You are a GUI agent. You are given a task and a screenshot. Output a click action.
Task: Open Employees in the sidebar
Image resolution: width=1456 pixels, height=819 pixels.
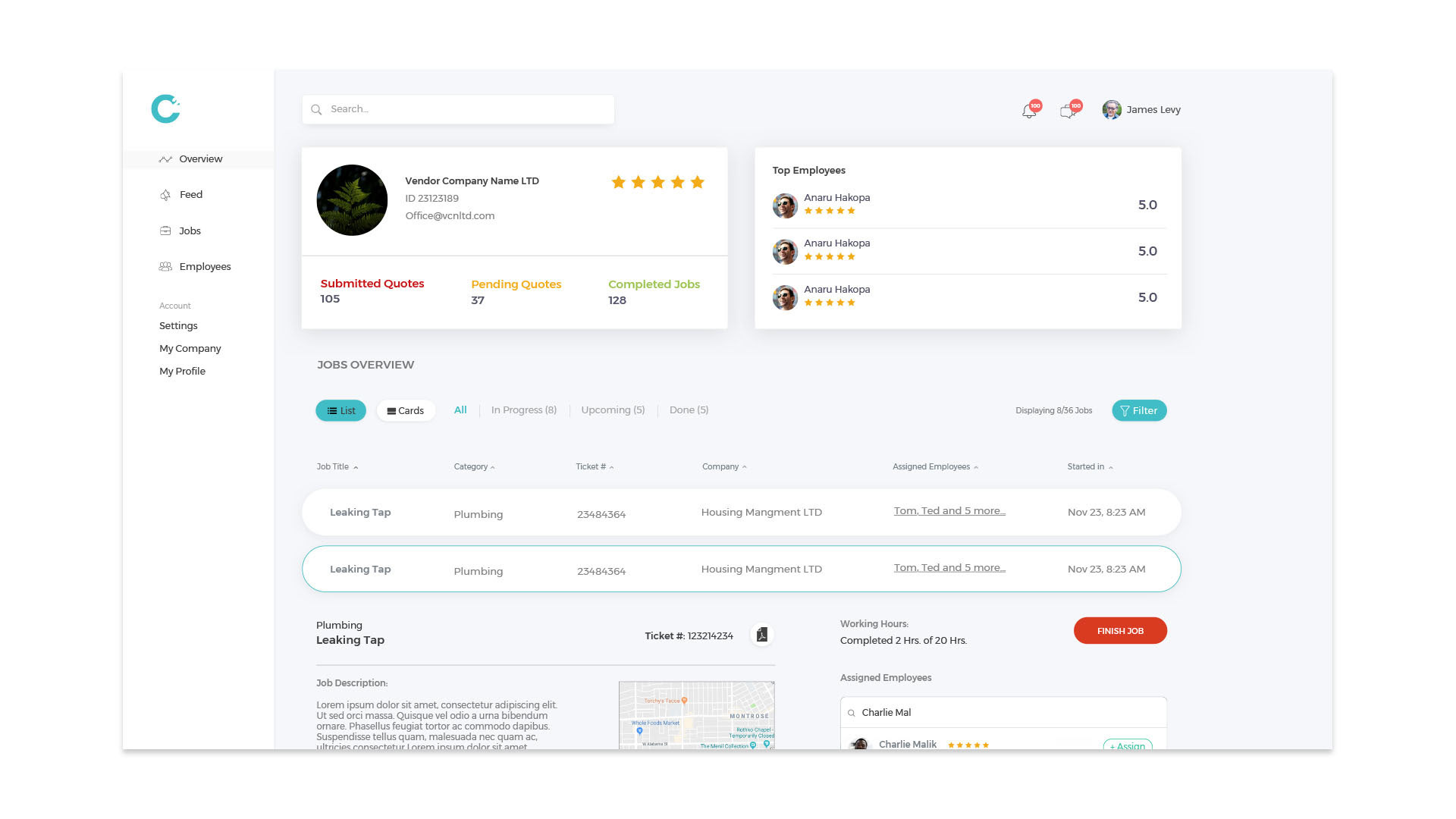click(205, 267)
